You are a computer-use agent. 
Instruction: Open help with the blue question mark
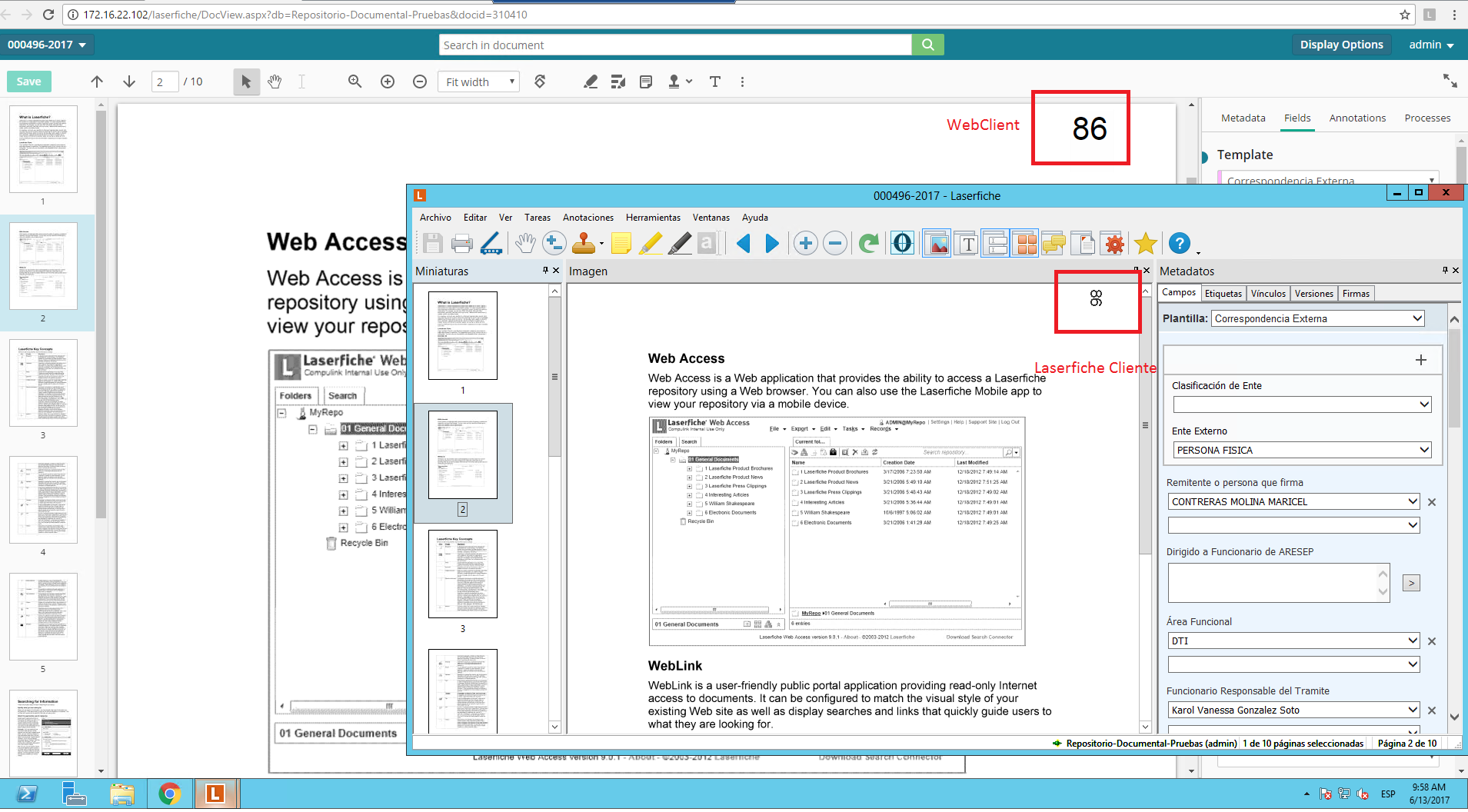tap(1179, 244)
